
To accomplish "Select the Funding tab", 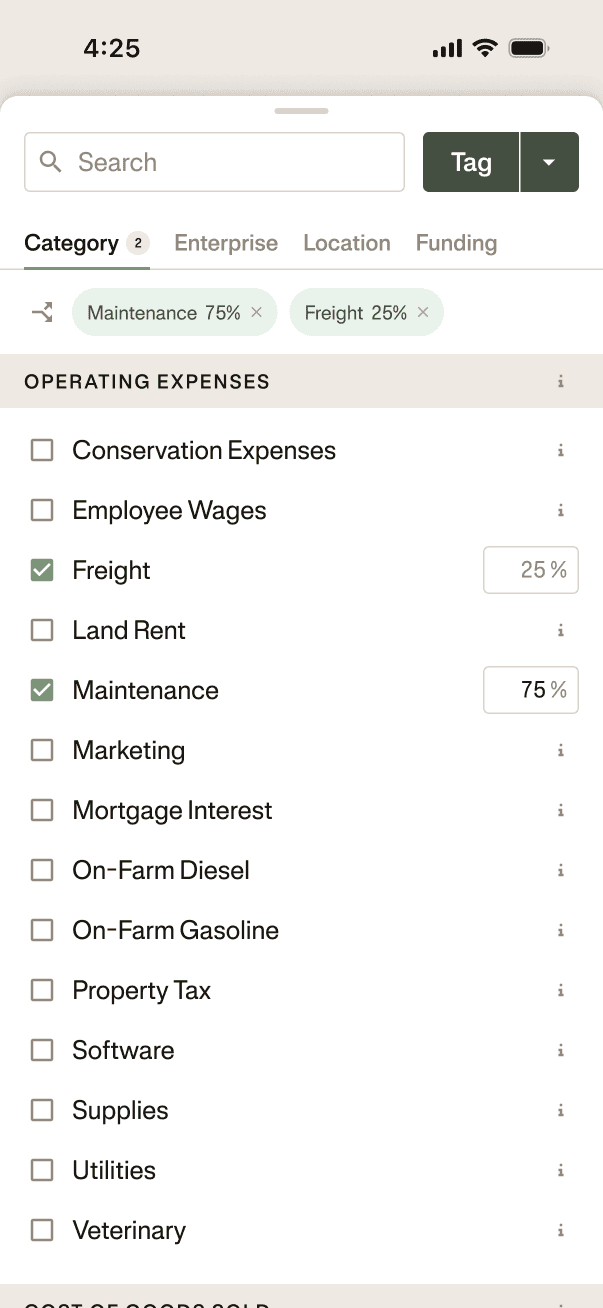I will point(456,243).
